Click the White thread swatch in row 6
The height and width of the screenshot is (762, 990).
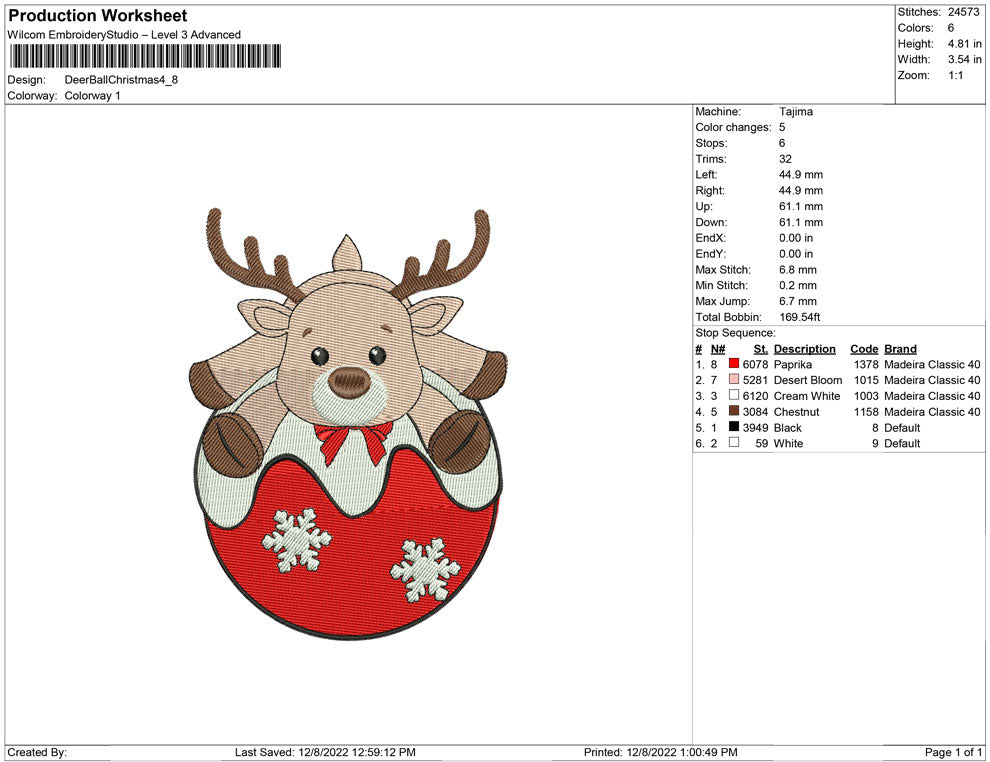[x=734, y=443]
